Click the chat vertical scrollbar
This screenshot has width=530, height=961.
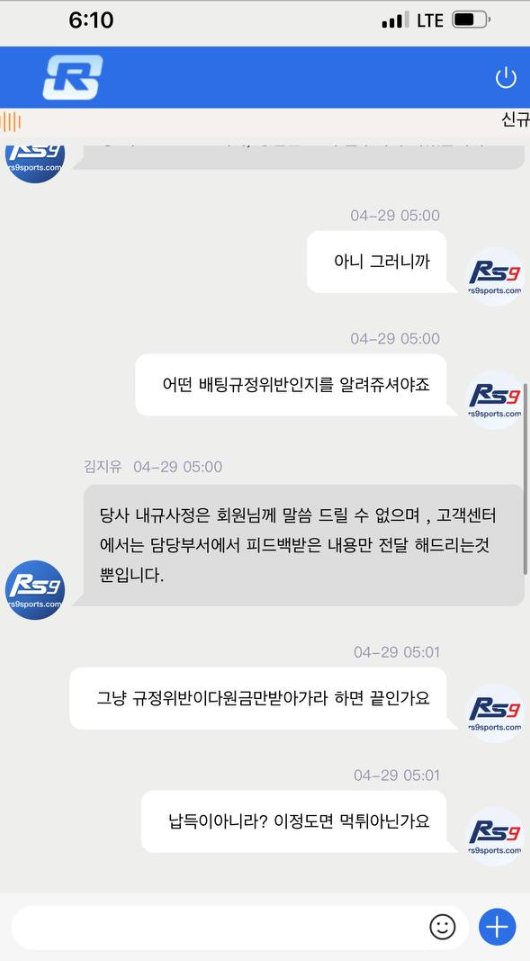(525, 479)
